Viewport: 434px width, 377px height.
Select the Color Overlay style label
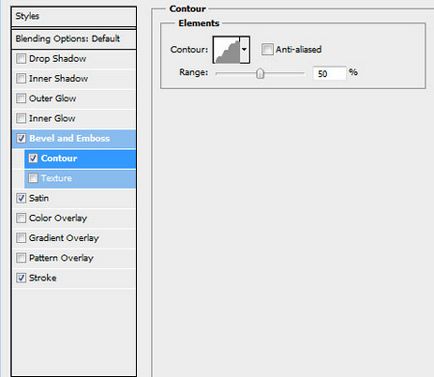(58, 218)
